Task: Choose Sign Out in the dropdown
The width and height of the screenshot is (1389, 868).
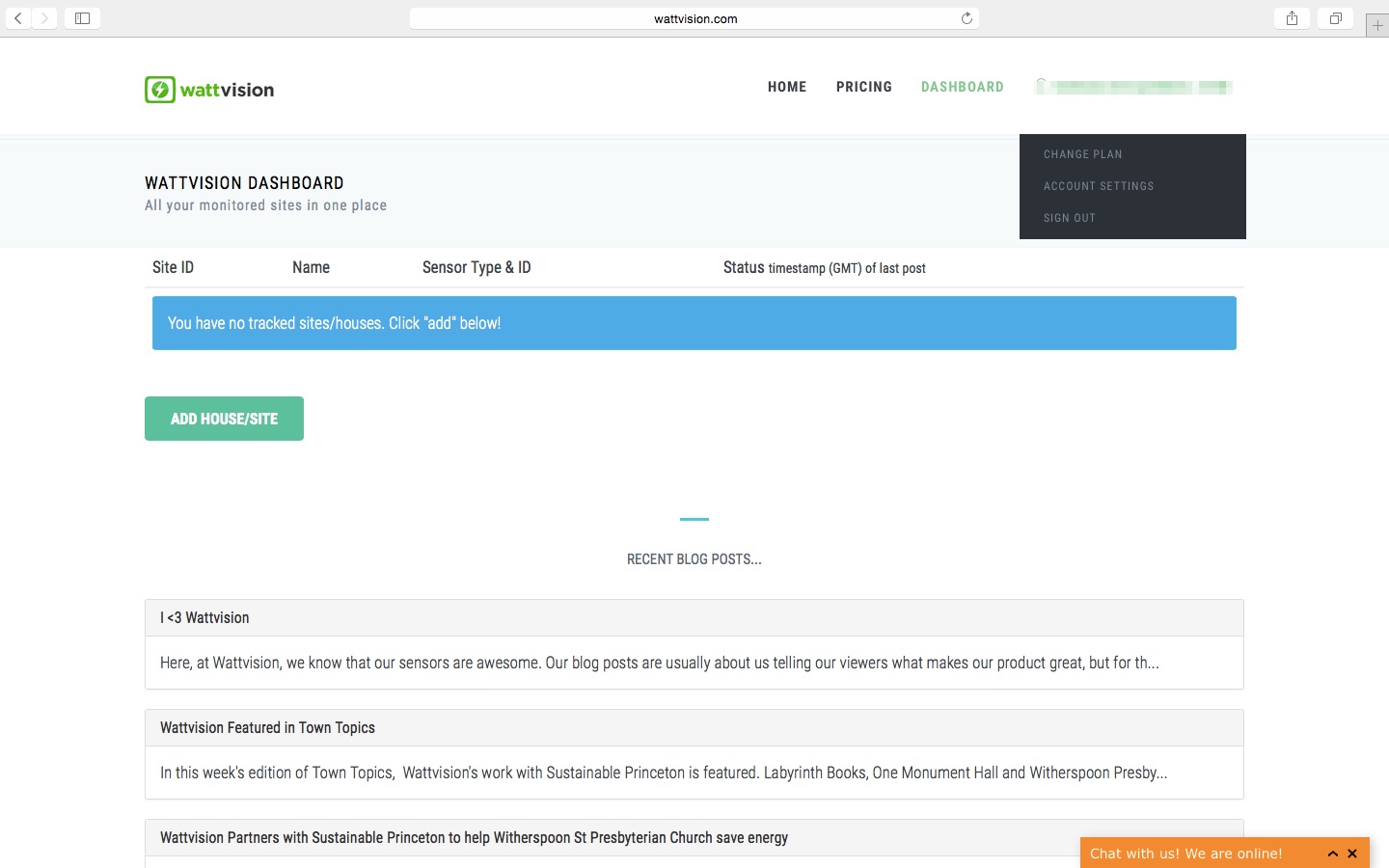Action: click(x=1070, y=218)
